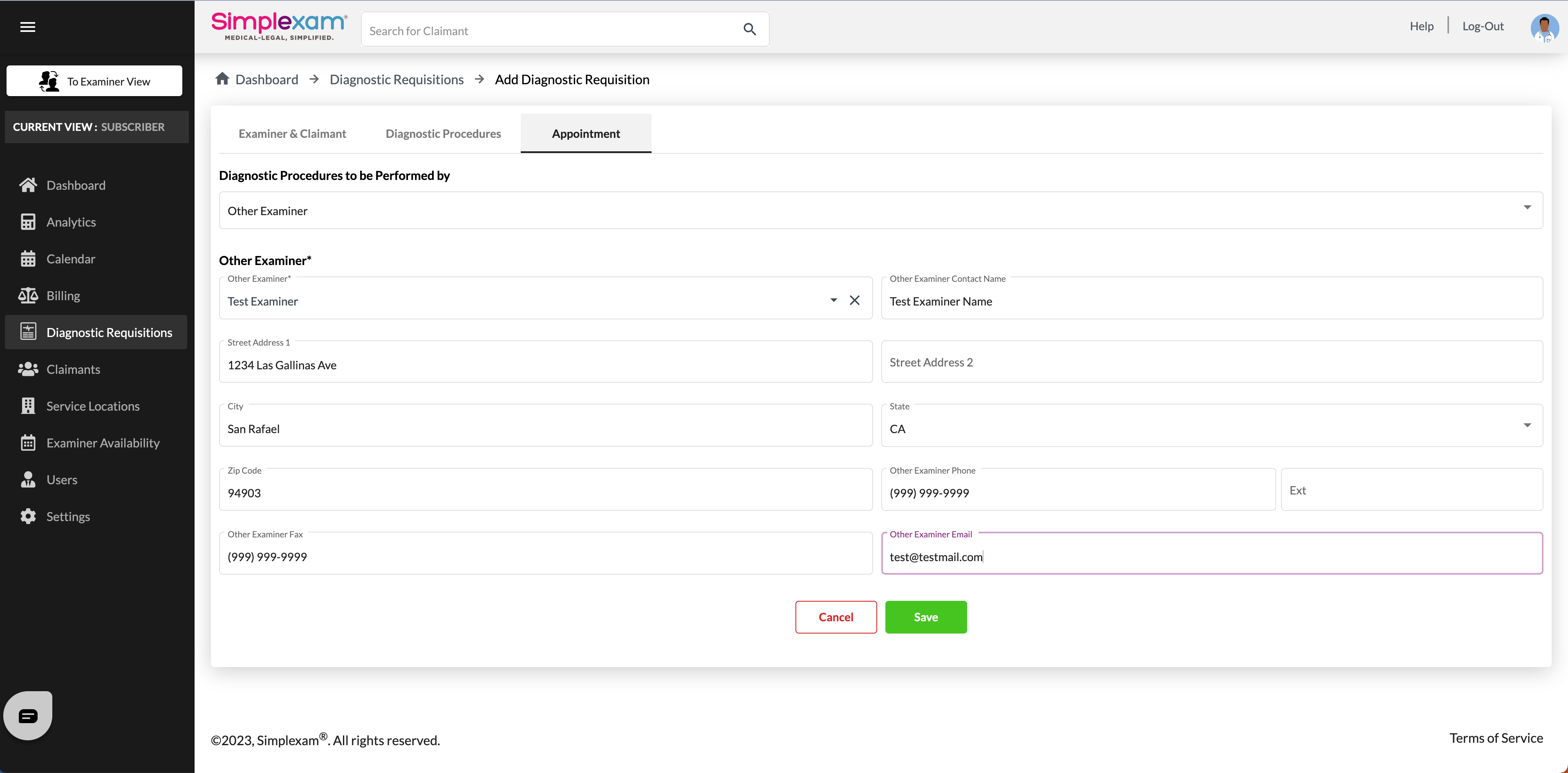Open Terms of Service link
Image resolution: width=1568 pixels, height=773 pixels.
click(1496, 738)
